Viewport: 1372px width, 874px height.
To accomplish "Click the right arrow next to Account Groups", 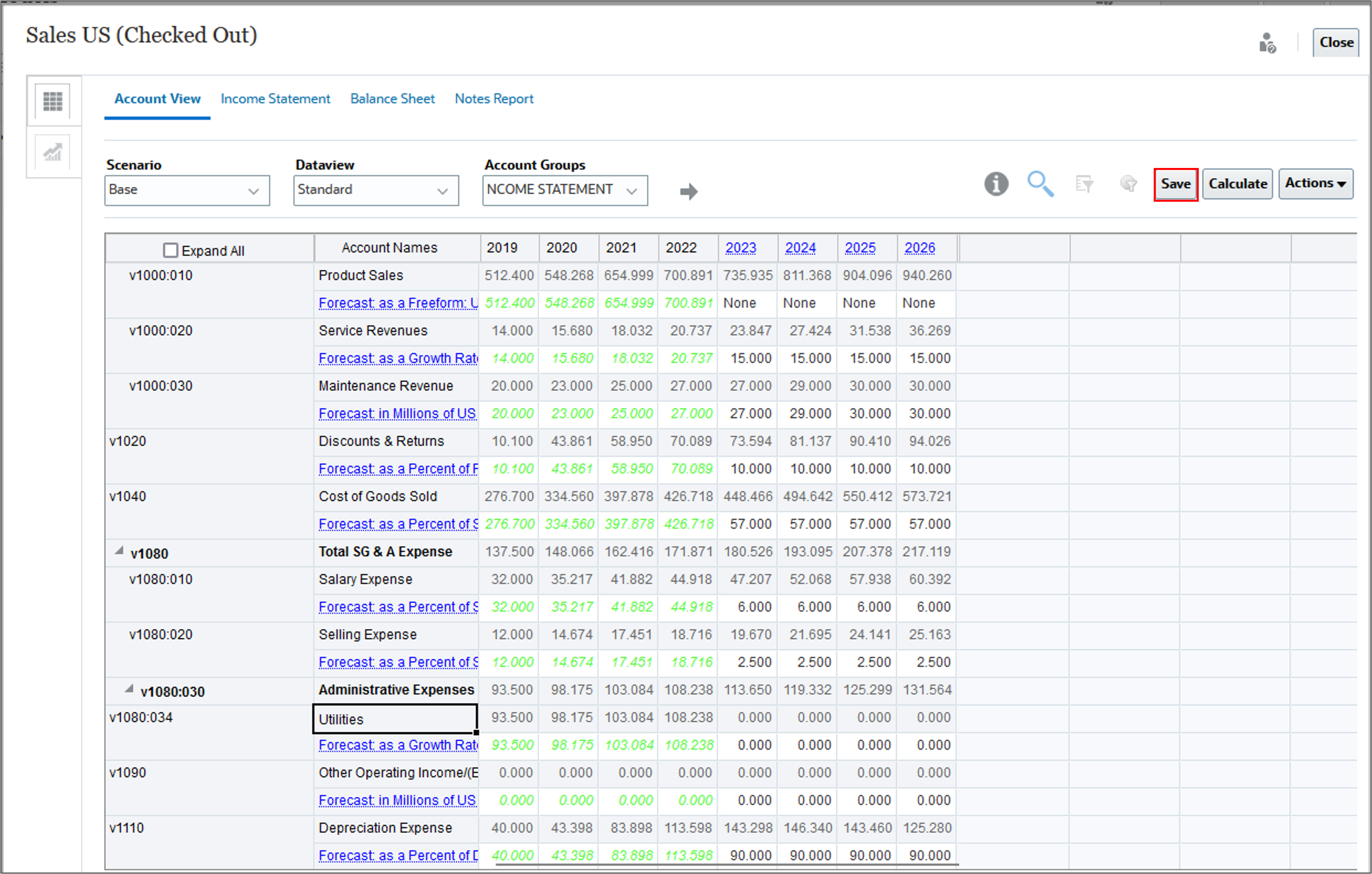I will point(689,191).
